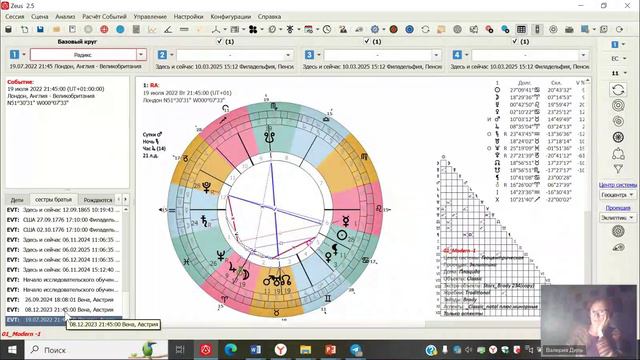This screenshot has width=640, height=360.
Task: Click the database icon in toolbar
Action: click(8, 29)
